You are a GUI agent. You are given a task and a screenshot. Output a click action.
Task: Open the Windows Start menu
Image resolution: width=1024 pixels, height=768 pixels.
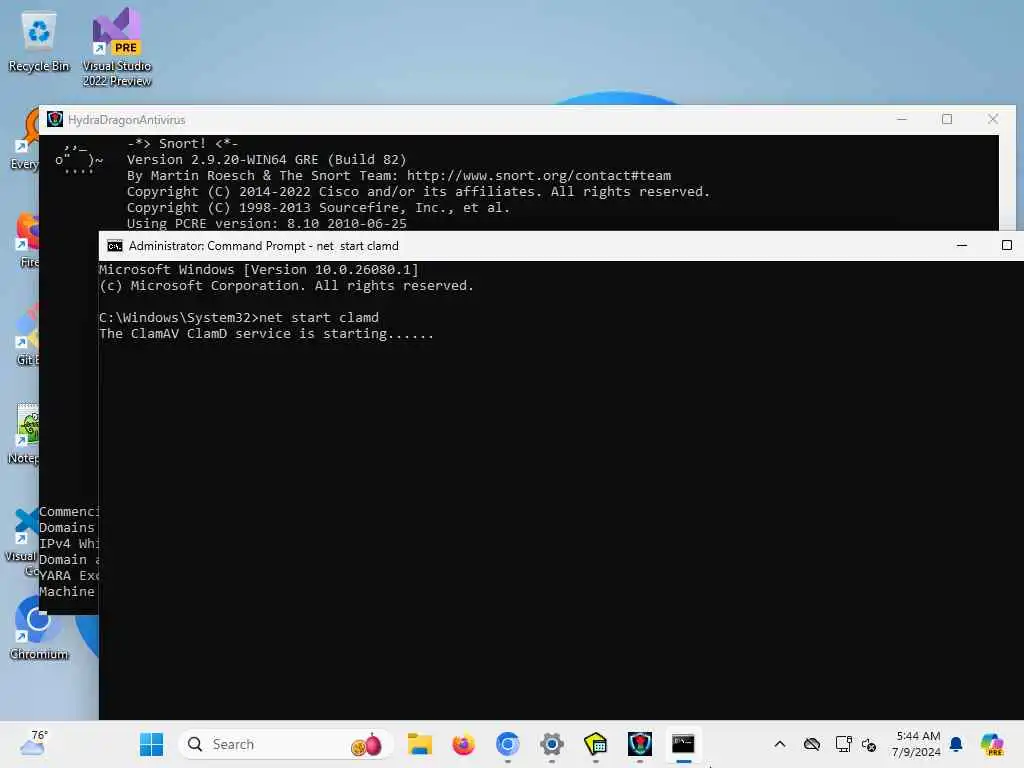pyautogui.click(x=152, y=744)
